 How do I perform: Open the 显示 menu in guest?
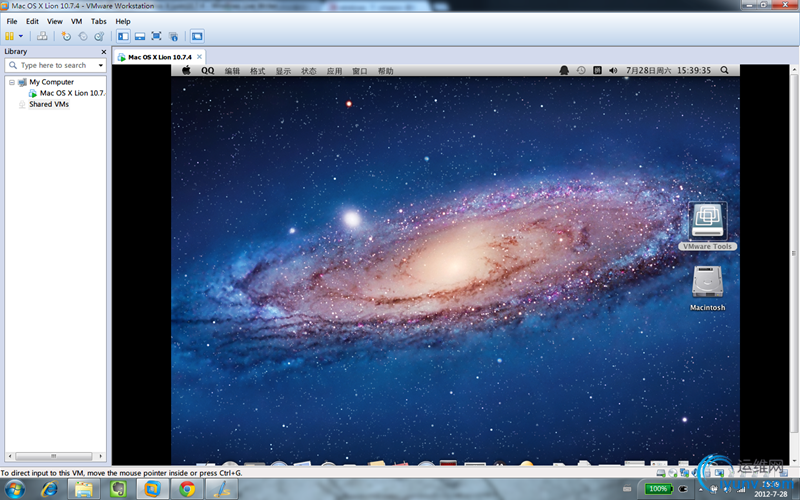tap(283, 71)
